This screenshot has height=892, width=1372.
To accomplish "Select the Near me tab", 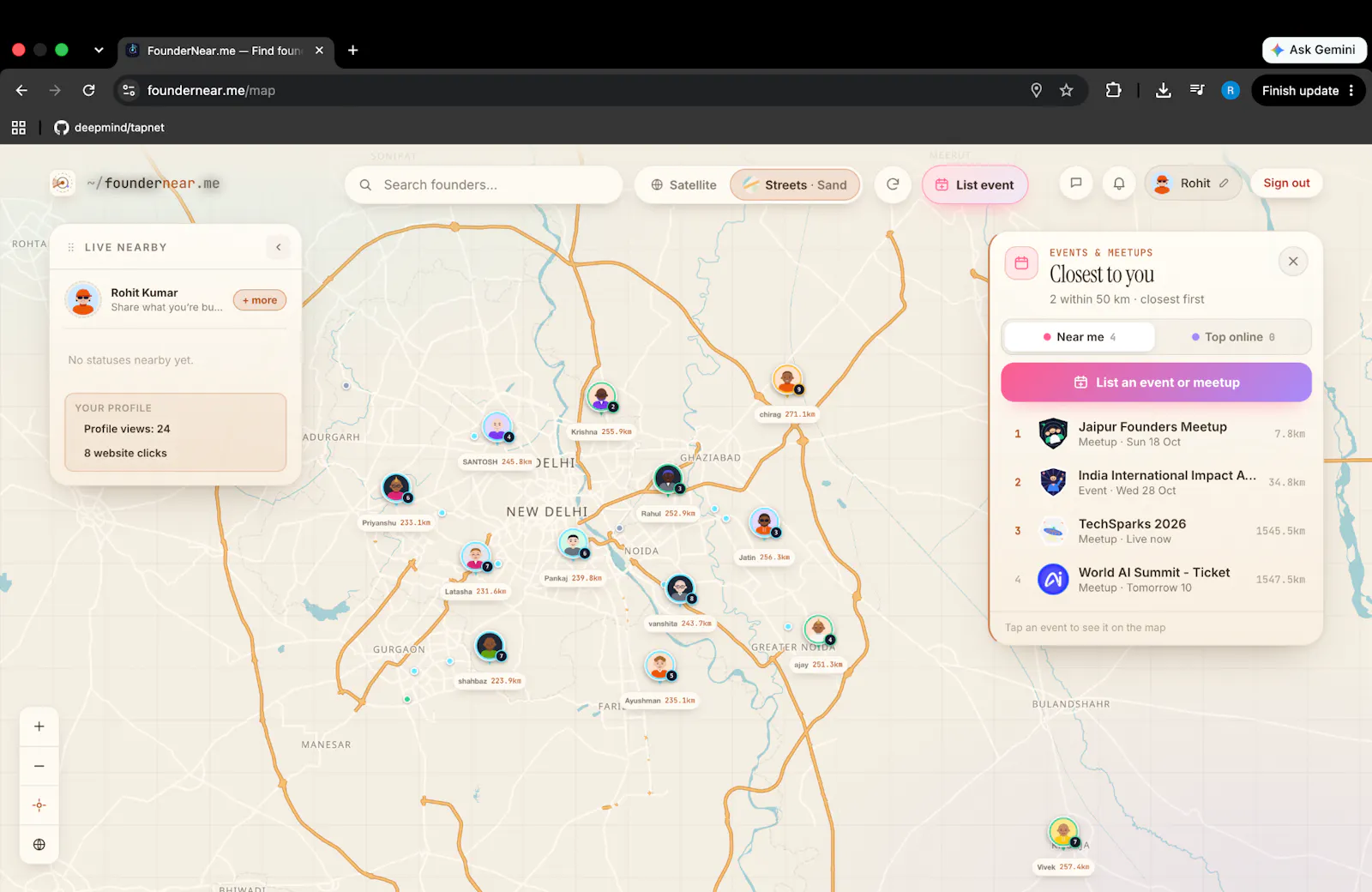I will pos(1080,337).
